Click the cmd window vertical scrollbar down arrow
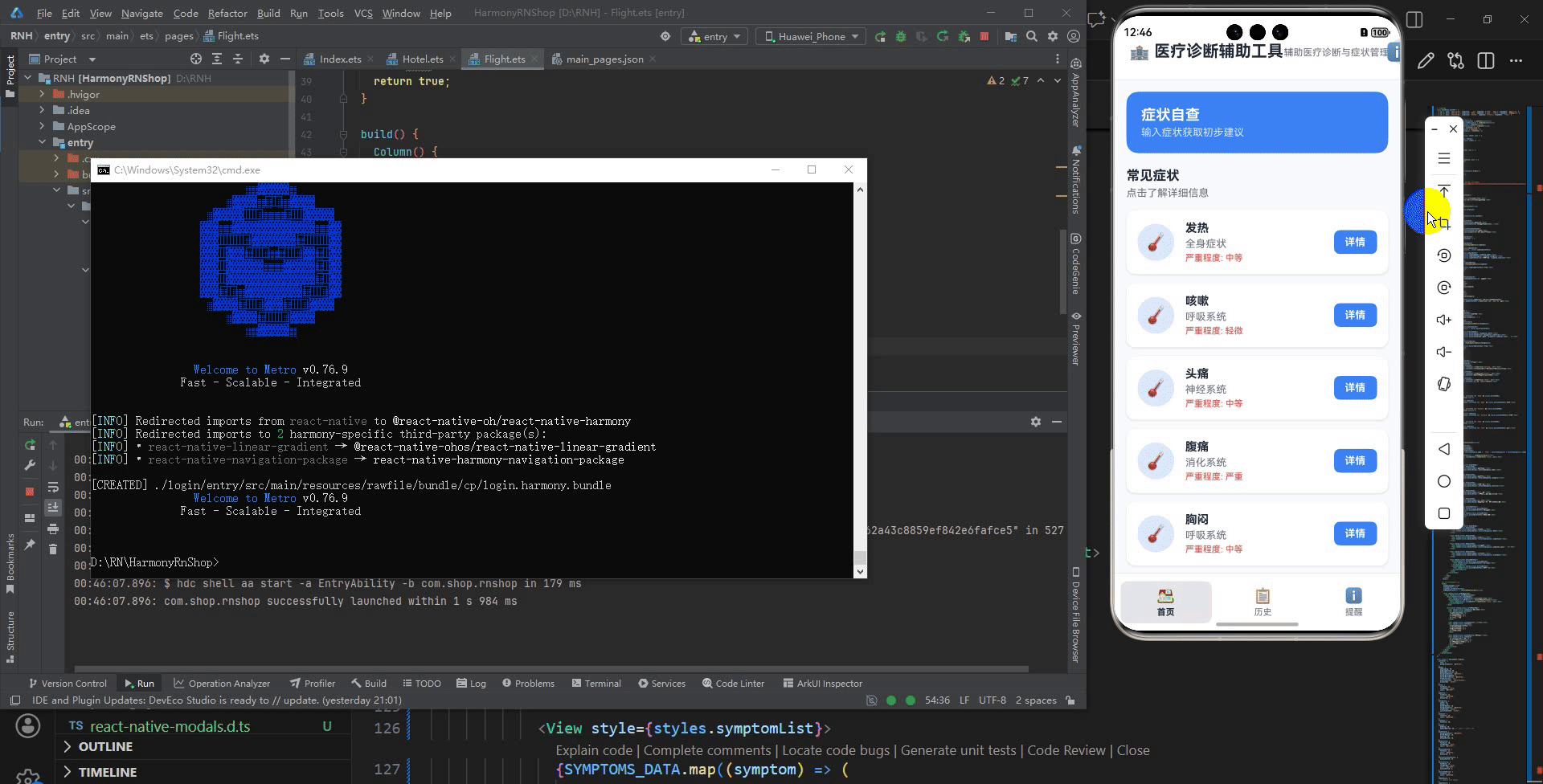This screenshot has width=1543, height=784. pos(860,571)
